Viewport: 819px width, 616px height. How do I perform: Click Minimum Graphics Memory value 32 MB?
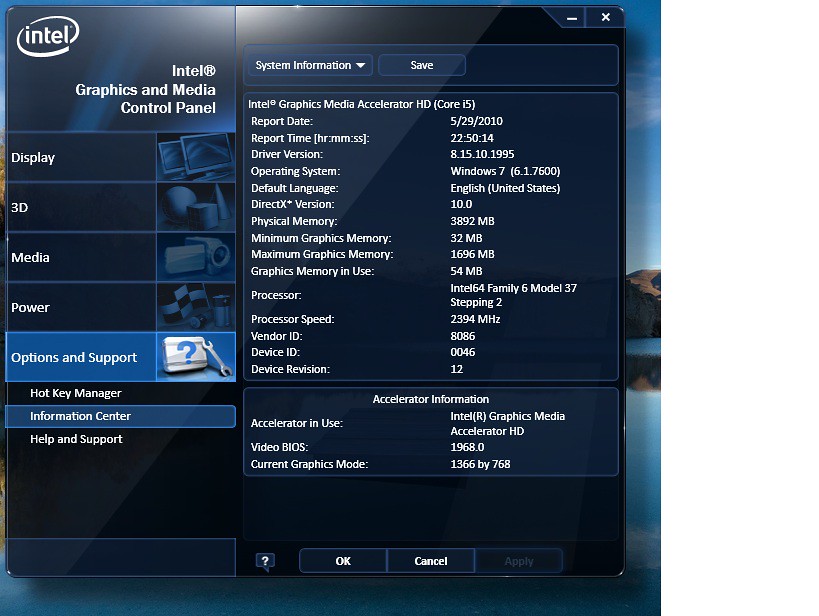point(466,238)
